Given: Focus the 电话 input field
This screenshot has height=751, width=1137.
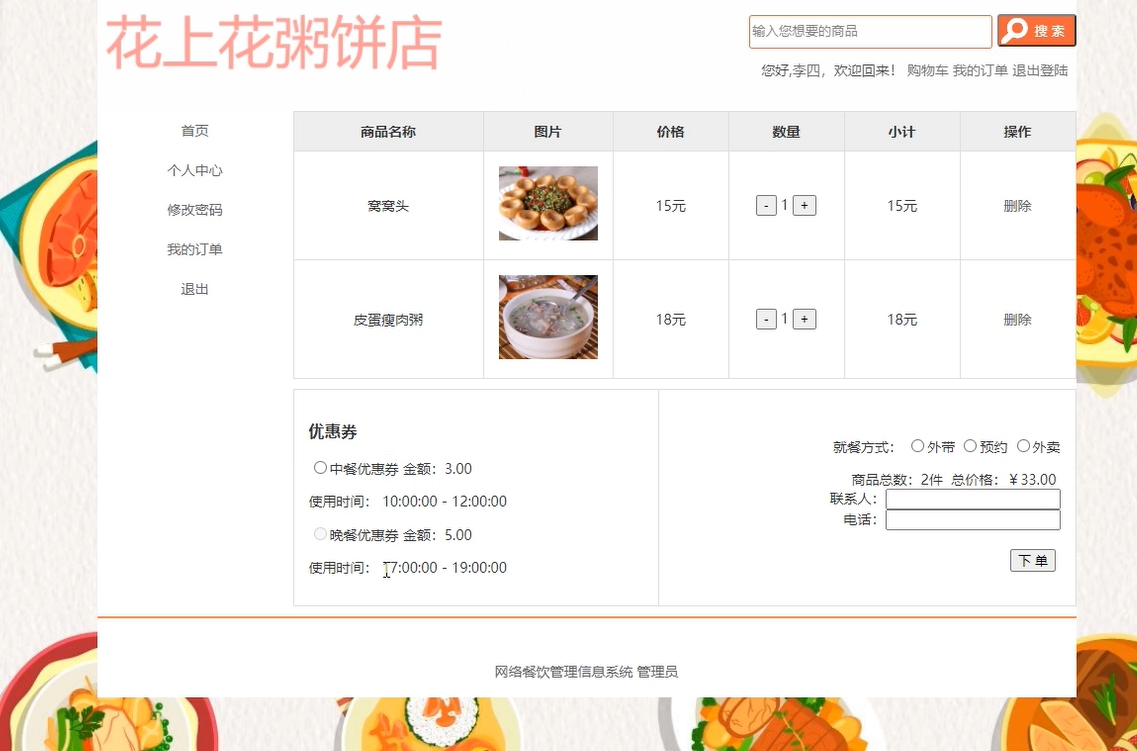Looking at the screenshot, I should [x=973, y=520].
